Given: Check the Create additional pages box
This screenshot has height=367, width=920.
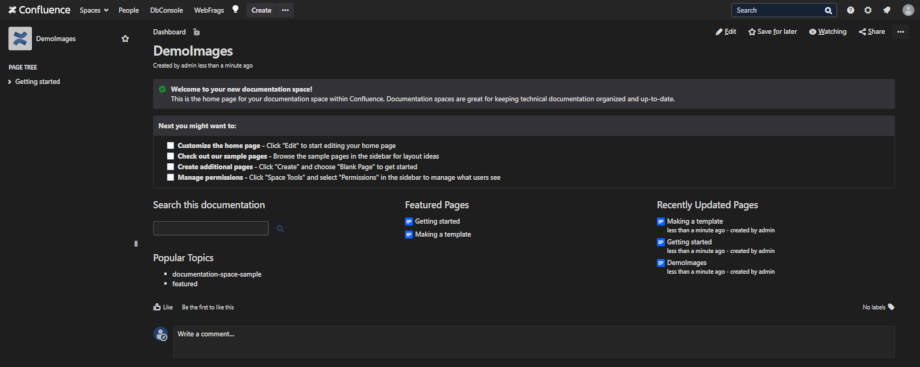Looking at the screenshot, I should 170,167.
